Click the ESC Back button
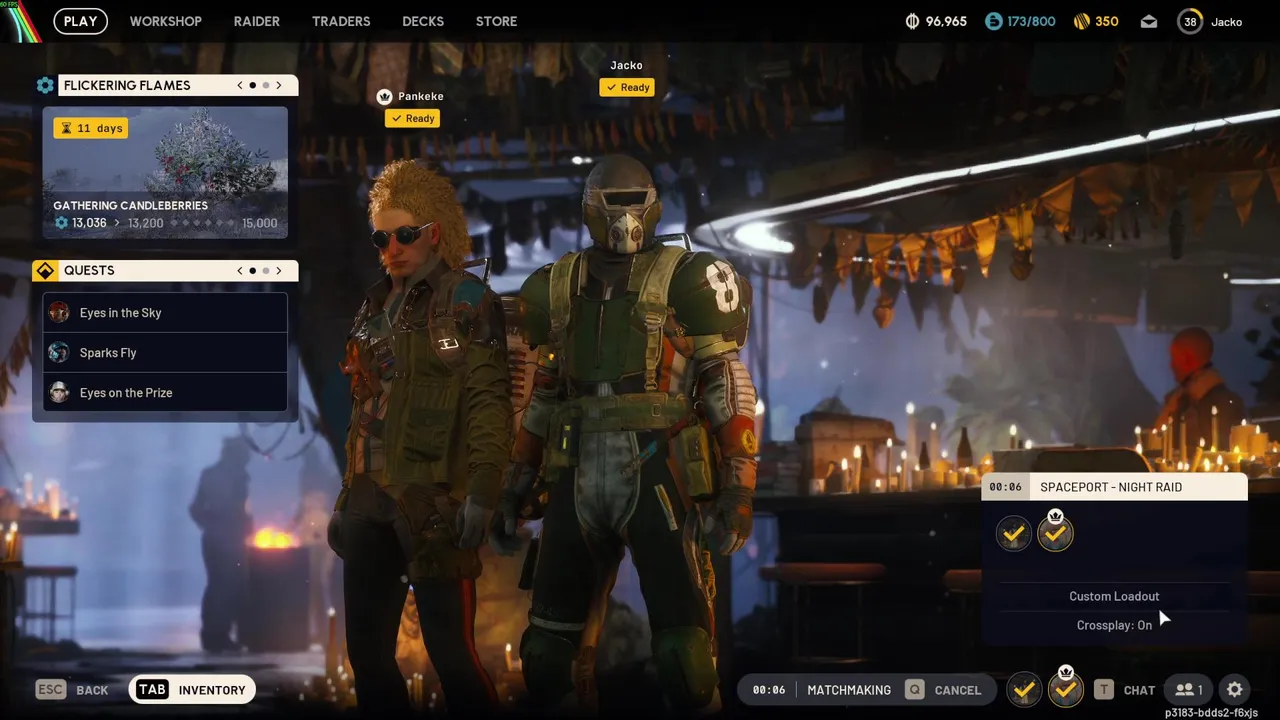 pos(72,690)
